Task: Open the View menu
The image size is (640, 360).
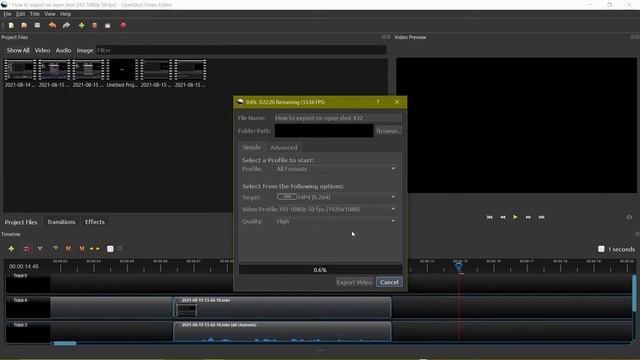Action: click(50, 14)
